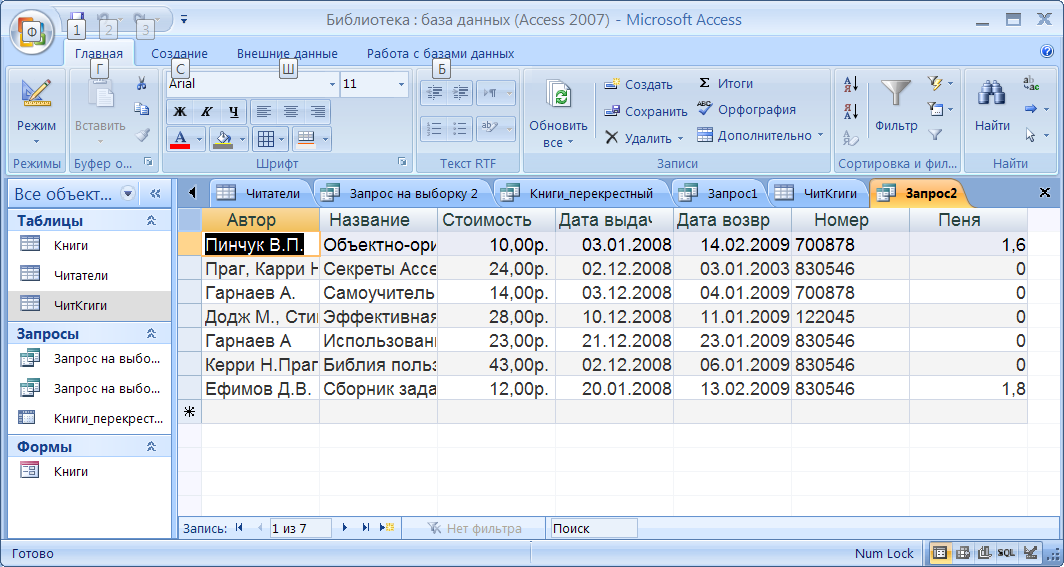This screenshot has width=1064, height=567.
Task: Click the Cut scissors icon
Action: pyautogui.click(x=141, y=83)
